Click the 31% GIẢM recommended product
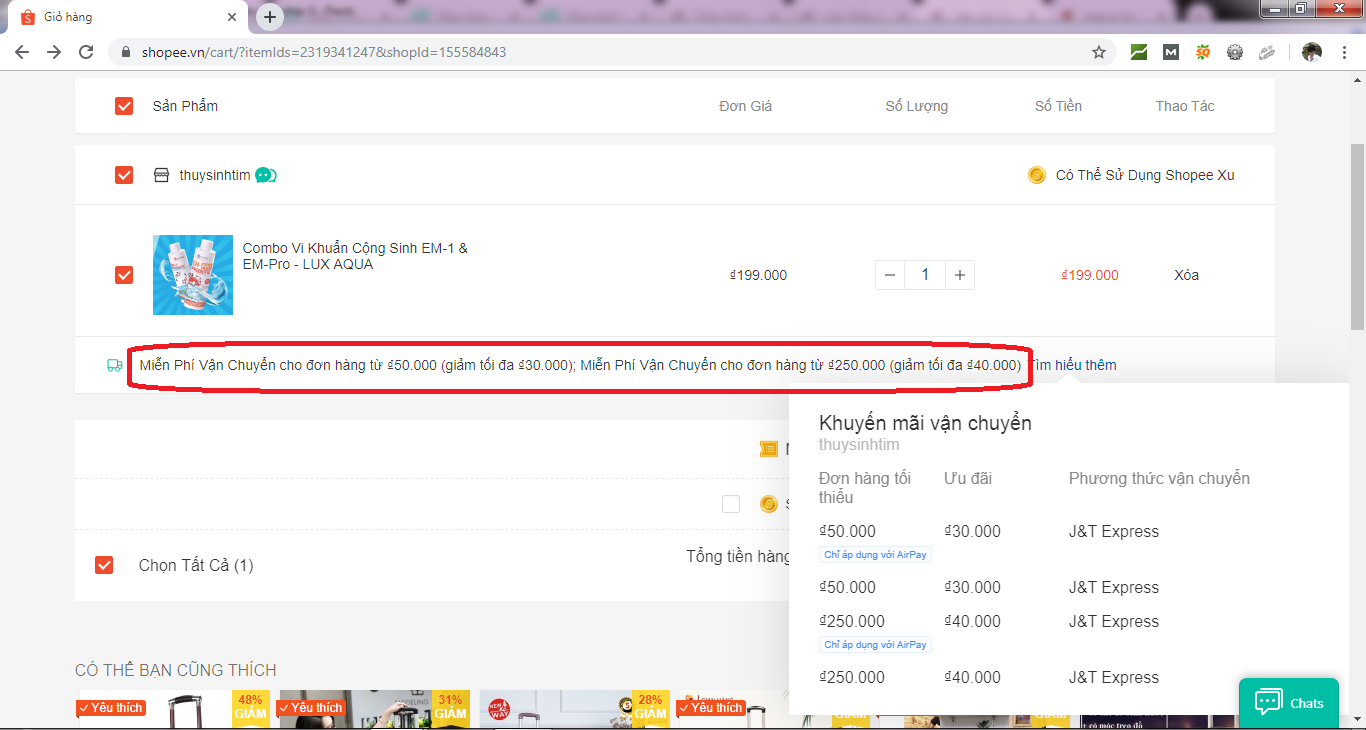The width and height of the screenshot is (1366, 730). tap(375, 708)
